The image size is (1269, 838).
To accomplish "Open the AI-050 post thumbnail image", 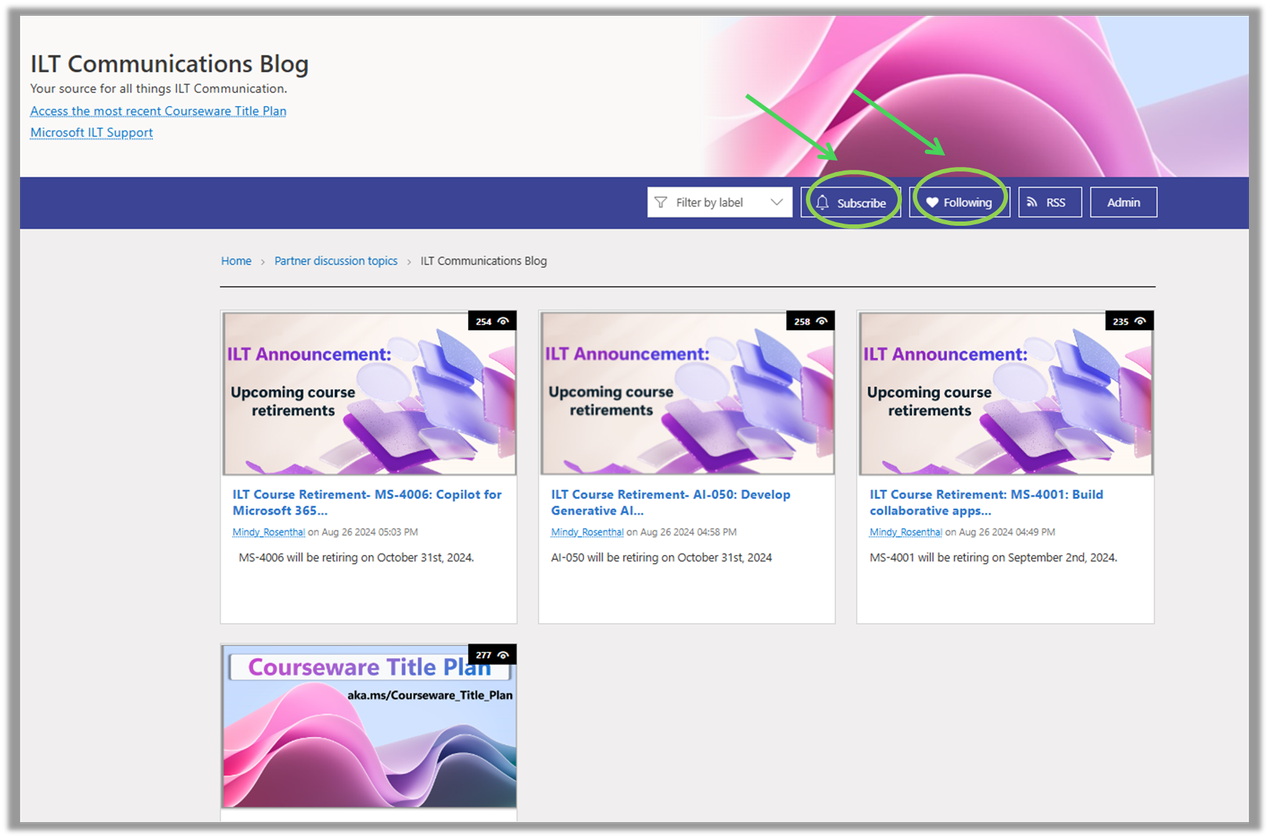I will (687, 393).
